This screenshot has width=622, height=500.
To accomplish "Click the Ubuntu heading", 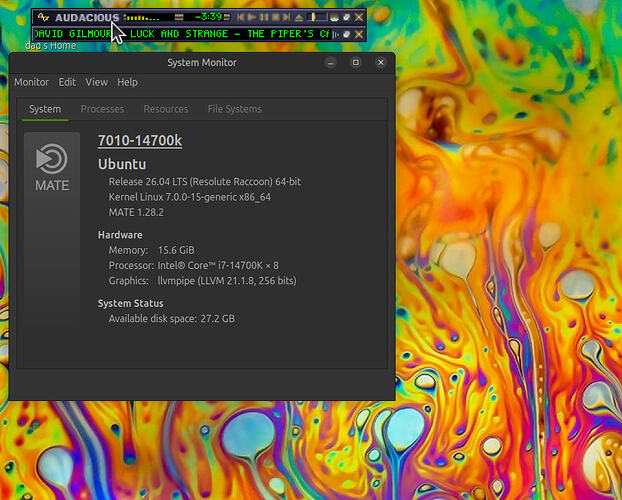I will click(122, 164).
